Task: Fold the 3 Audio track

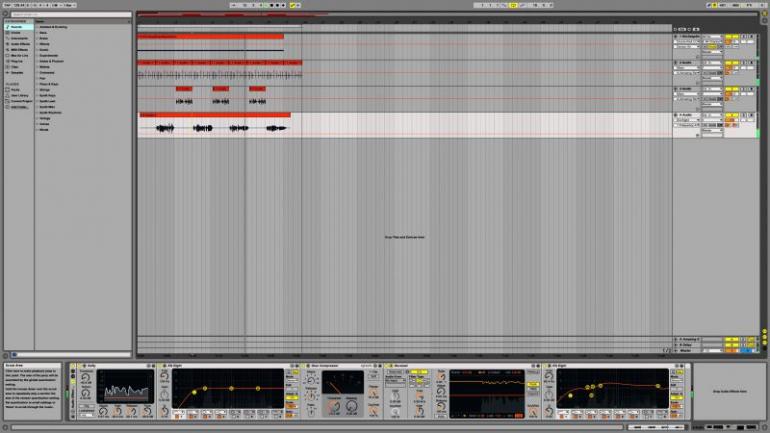Action: tap(675, 89)
